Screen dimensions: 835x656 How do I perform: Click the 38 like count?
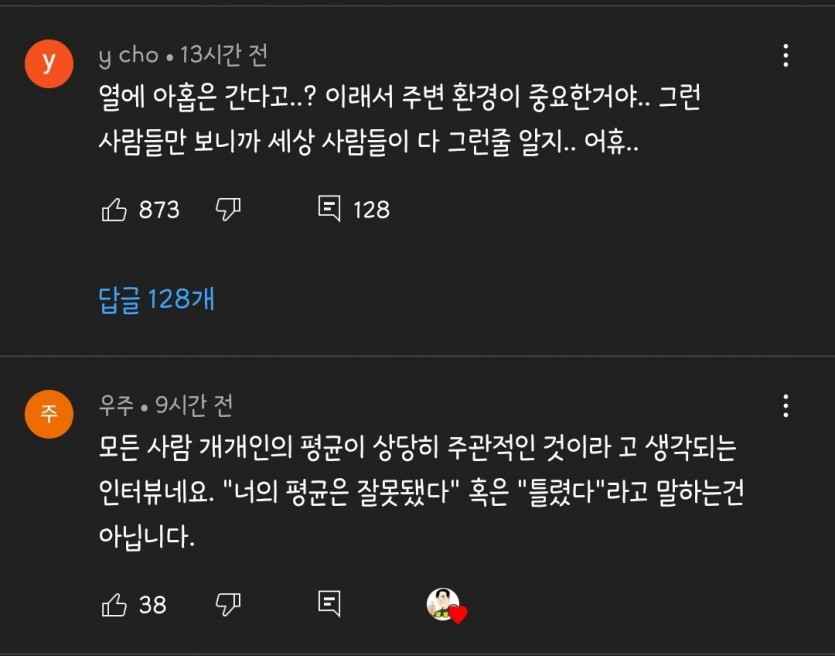pyautogui.click(x=153, y=604)
